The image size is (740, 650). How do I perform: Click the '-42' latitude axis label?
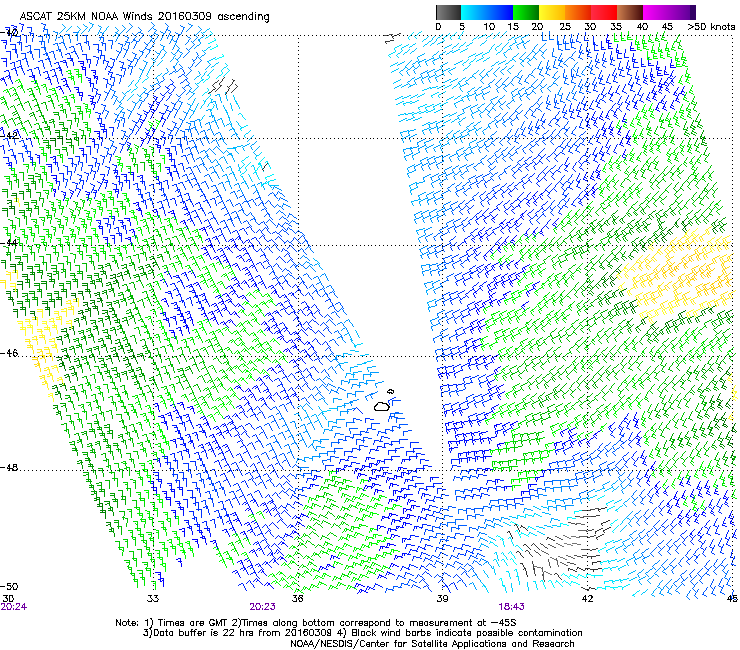10,135
